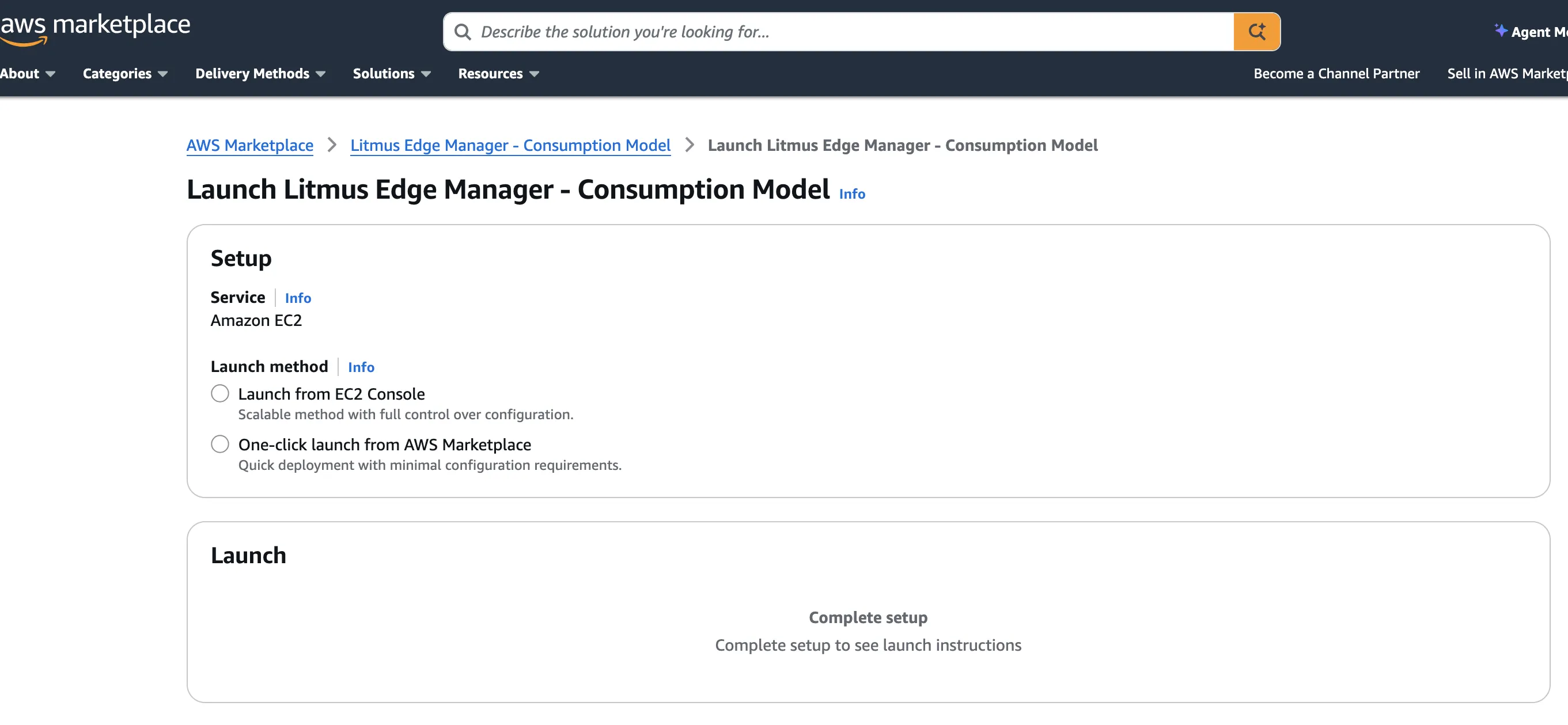This screenshot has width=1568, height=725.
Task: Open Litmus Edge Manager - Consumption Model breadcrumb
Action: pos(510,145)
